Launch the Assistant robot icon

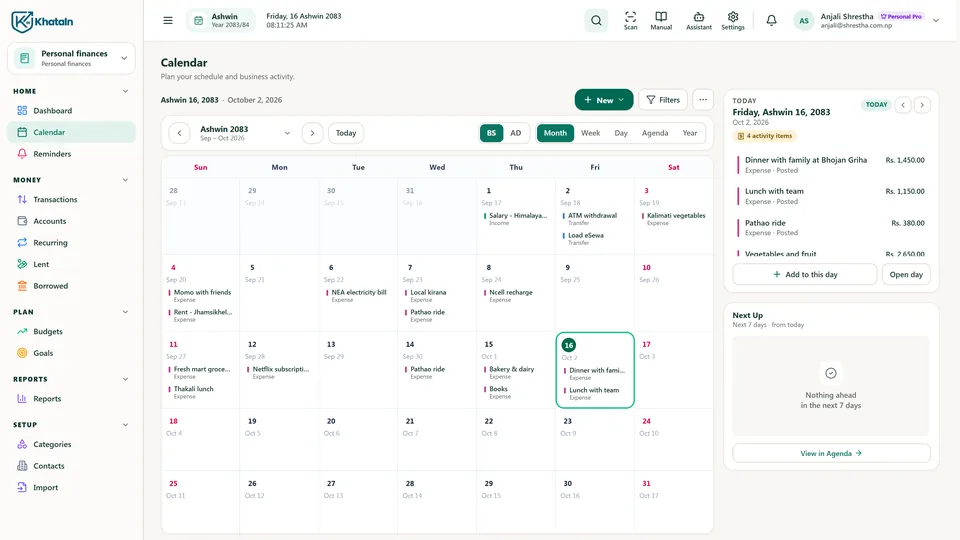tap(699, 21)
